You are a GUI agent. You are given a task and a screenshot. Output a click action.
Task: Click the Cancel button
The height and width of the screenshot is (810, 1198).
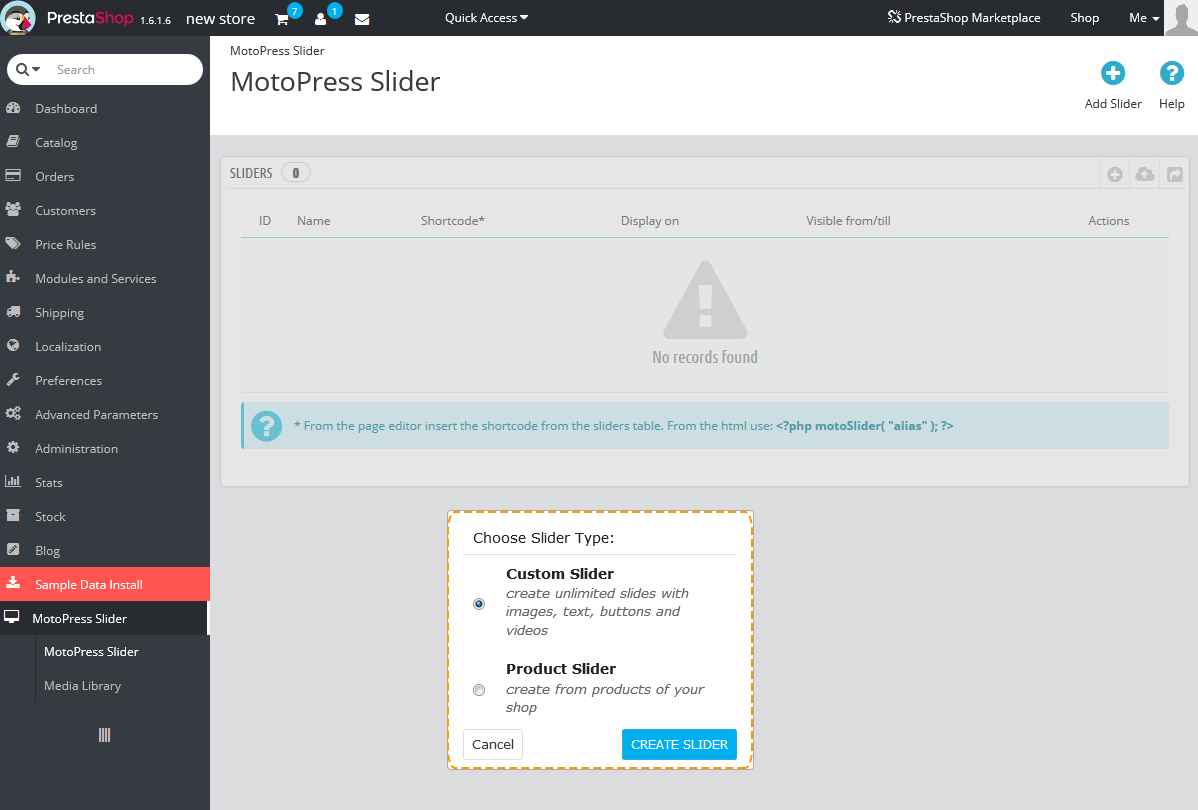pos(493,744)
